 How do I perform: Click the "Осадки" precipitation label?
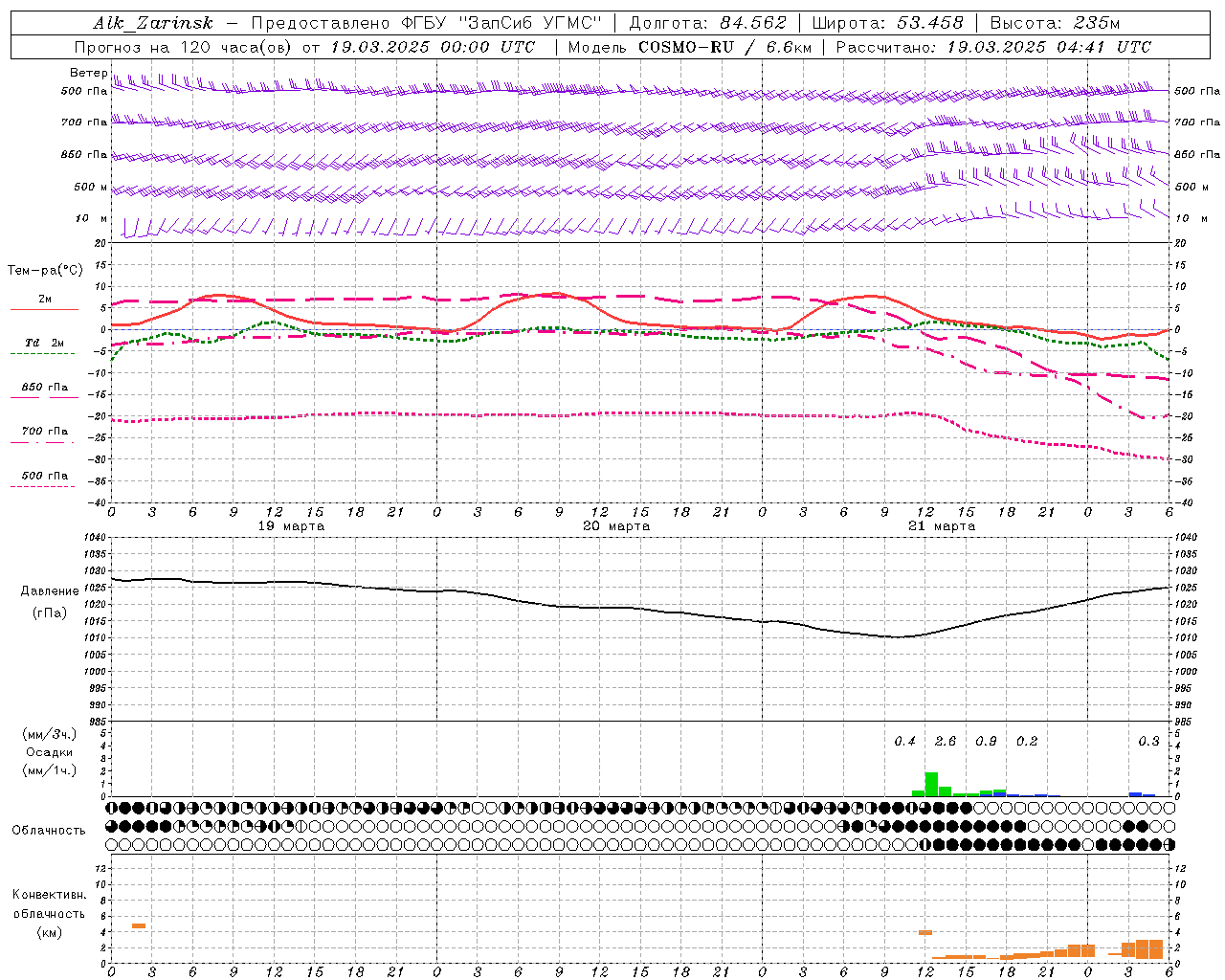coord(50,752)
